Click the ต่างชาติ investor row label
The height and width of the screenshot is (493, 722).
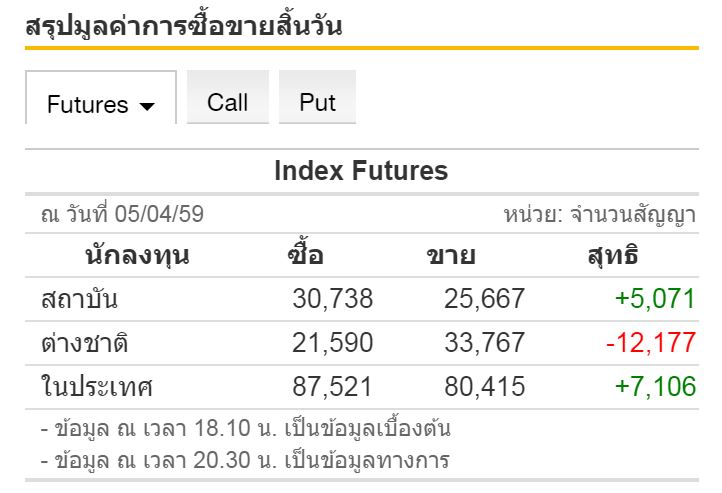click(85, 343)
